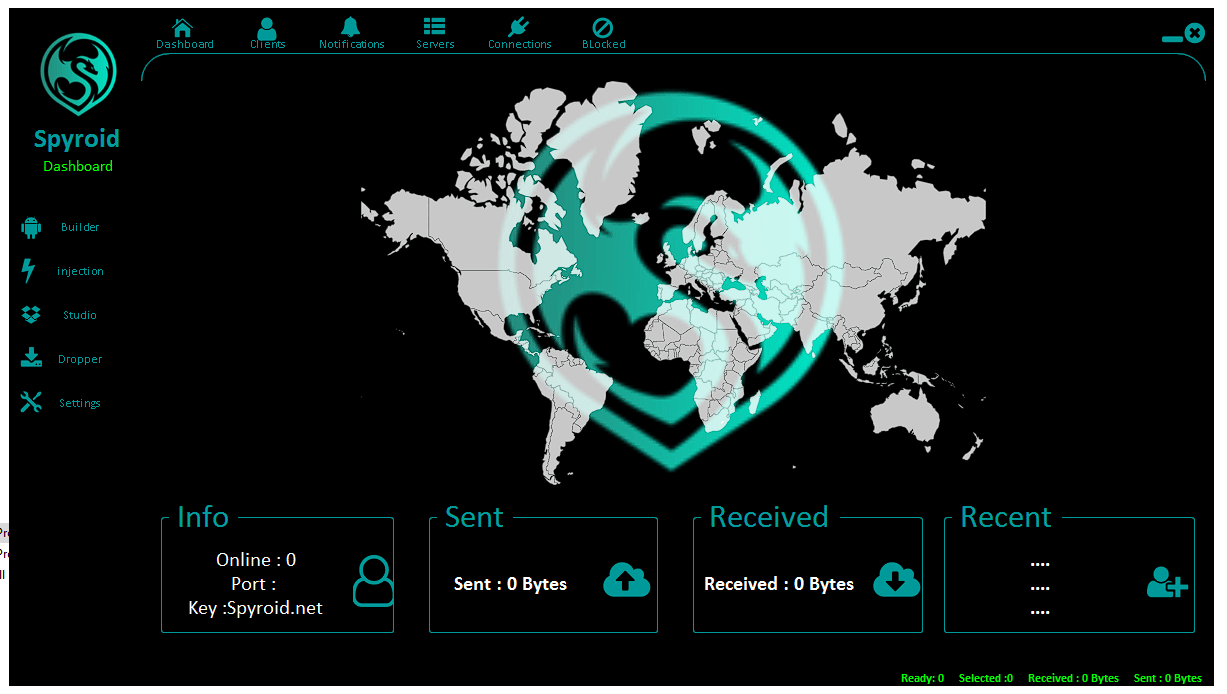Close the Spyroid window
The width and height of the screenshot is (1227, 694).
(1194, 33)
